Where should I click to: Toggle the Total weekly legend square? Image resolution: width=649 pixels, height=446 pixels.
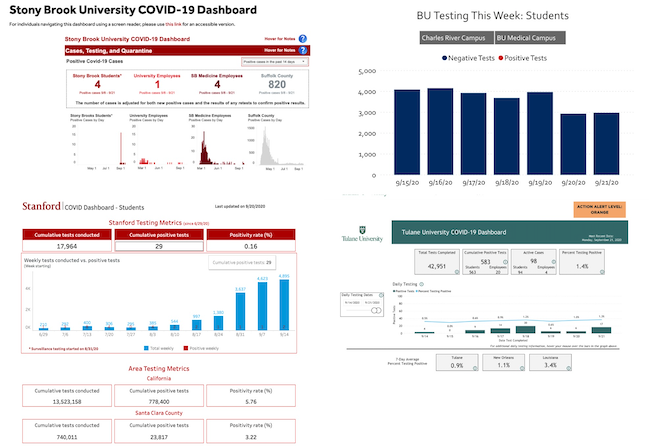(x=146, y=348)
